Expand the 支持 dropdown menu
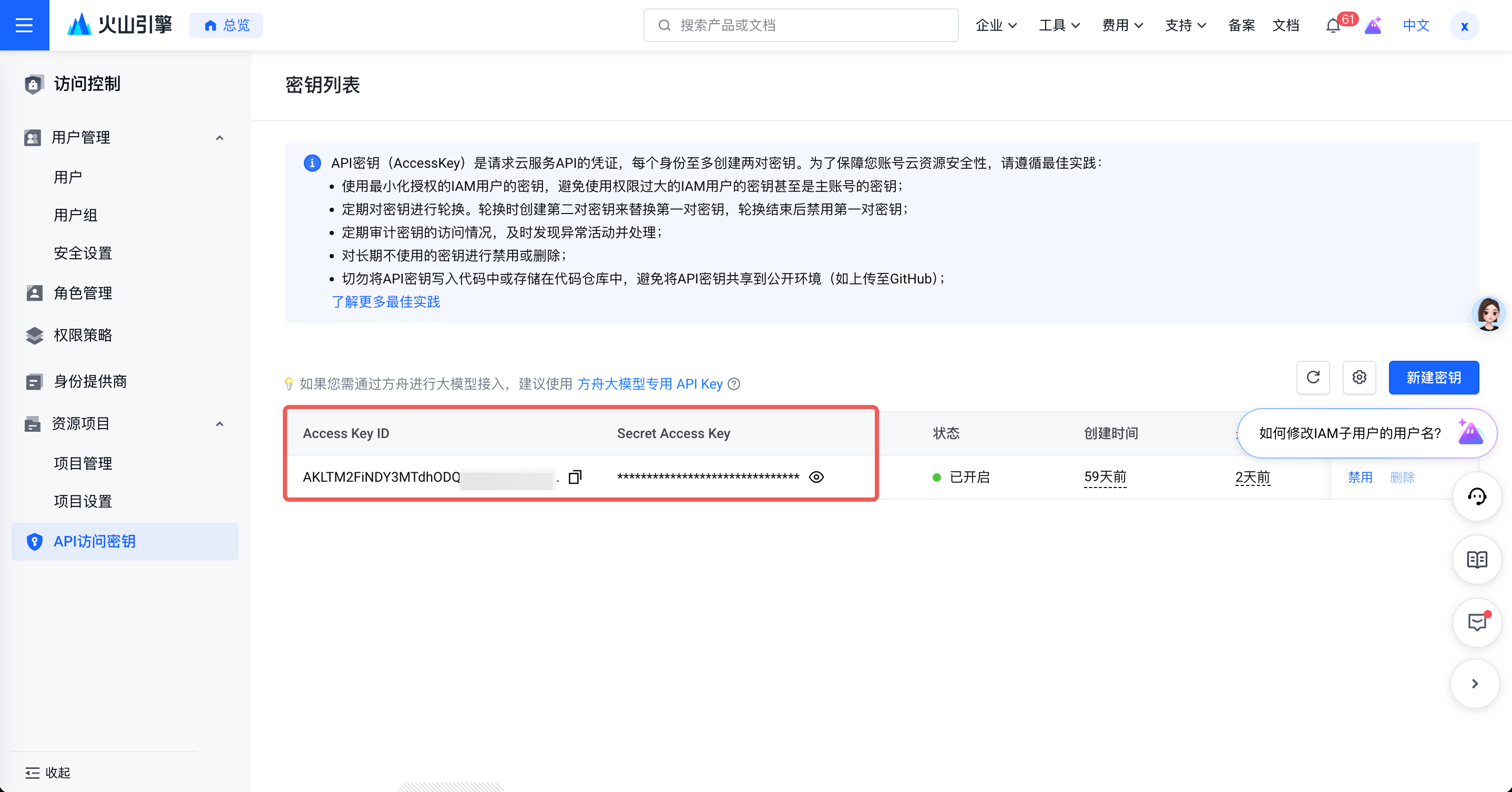 tap(1185, 25)
